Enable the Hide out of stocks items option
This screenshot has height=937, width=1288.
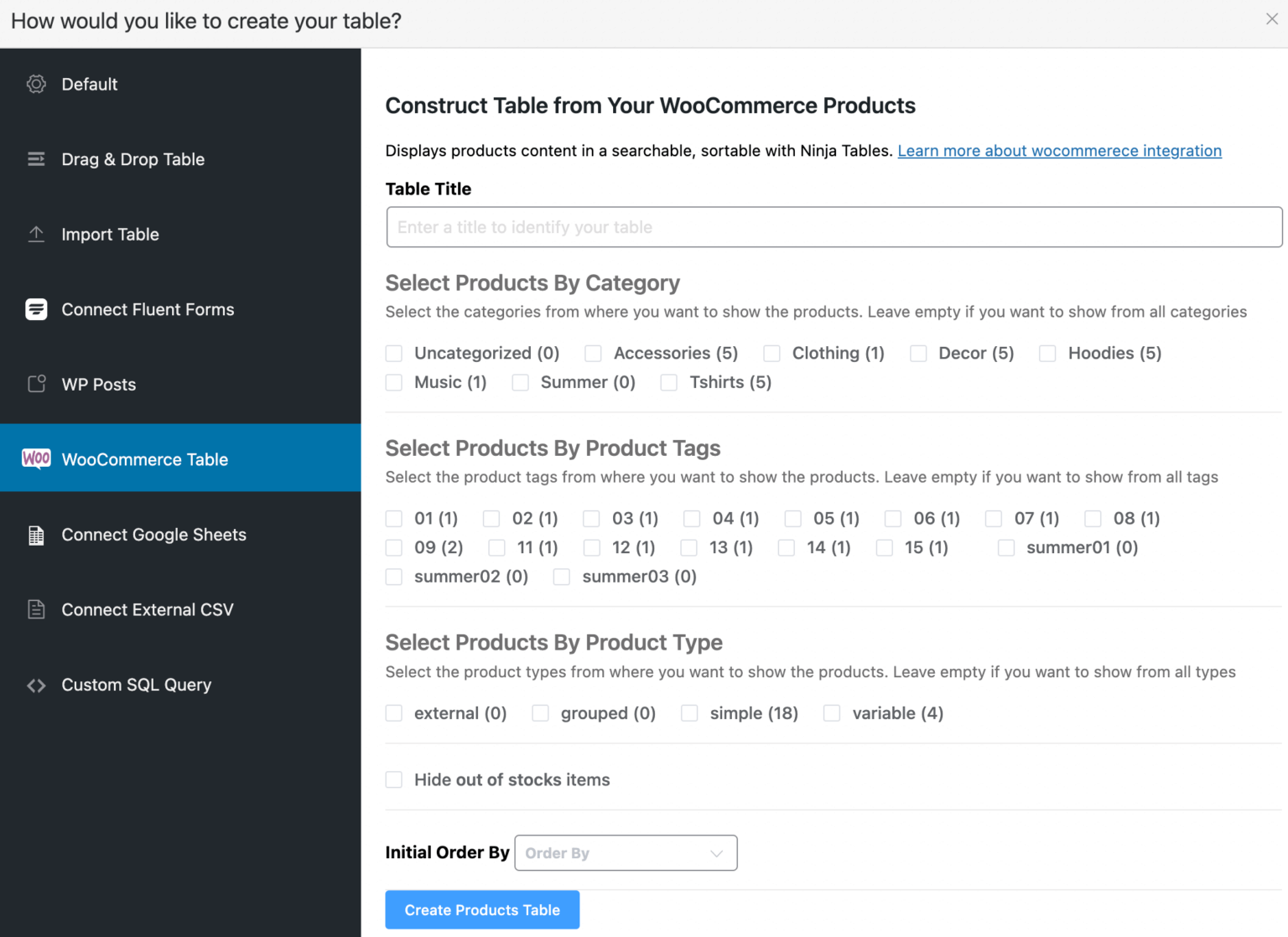[x=394, y=779]
